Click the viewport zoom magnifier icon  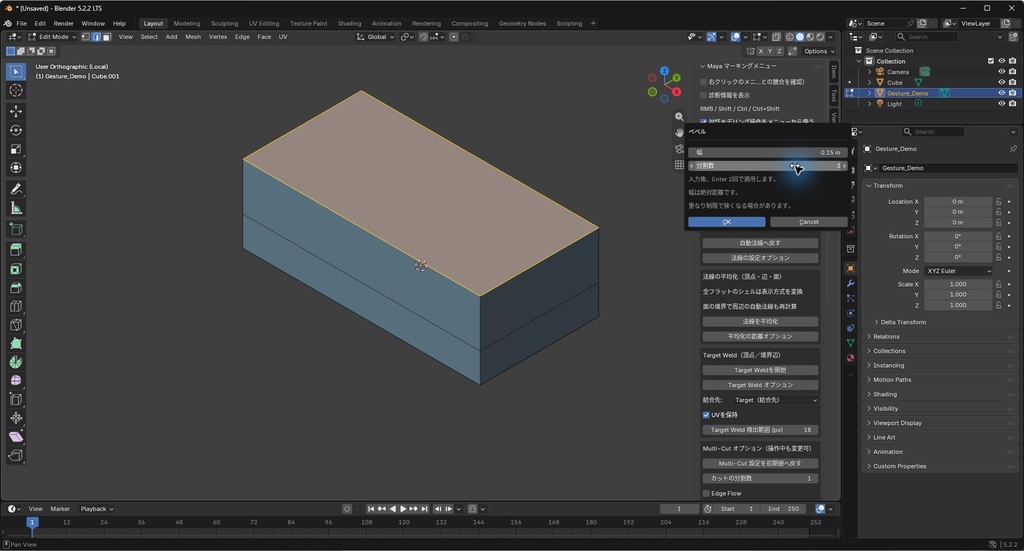(x=679, y=117)
